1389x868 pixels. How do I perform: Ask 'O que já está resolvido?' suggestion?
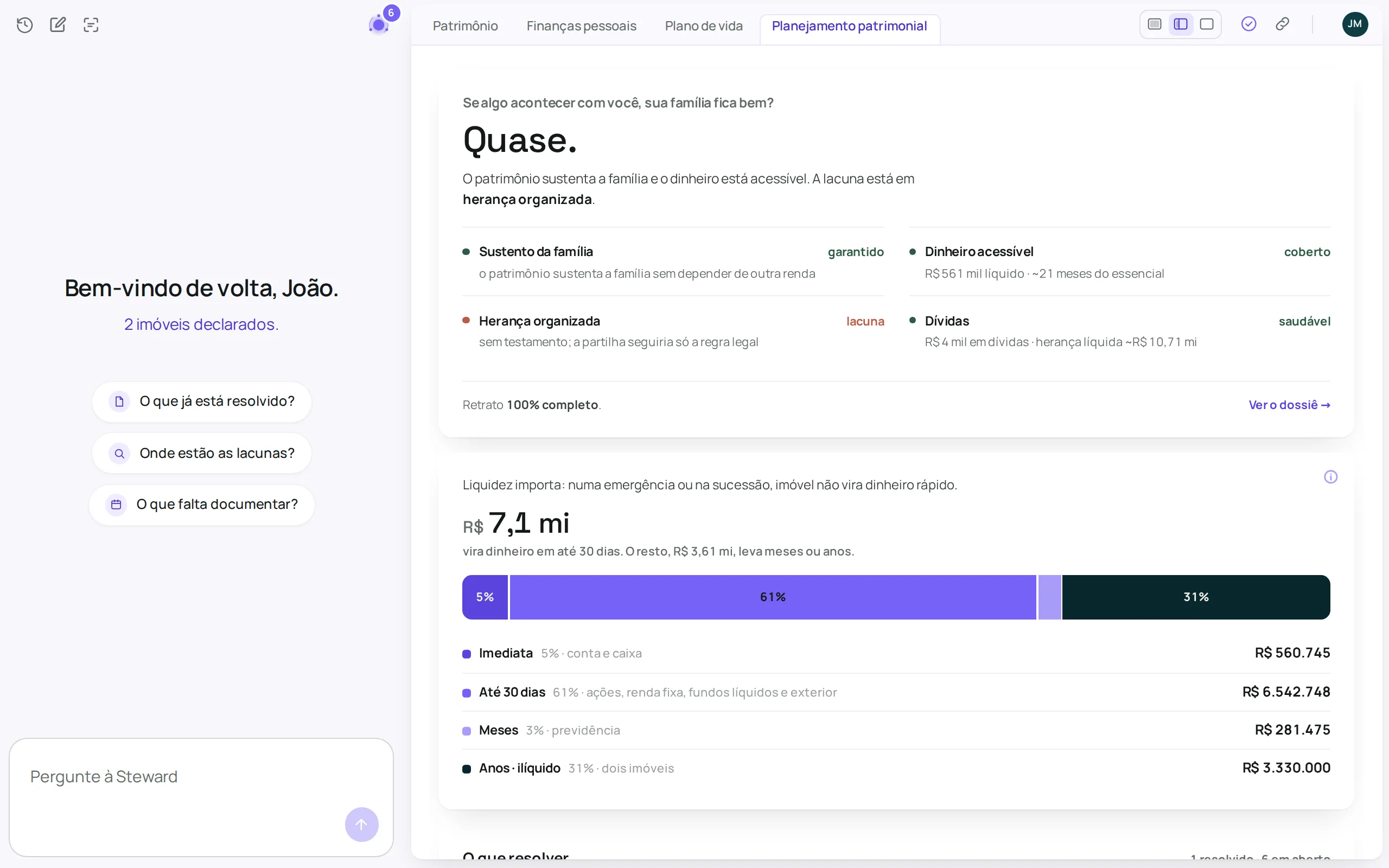pos(201,401)
